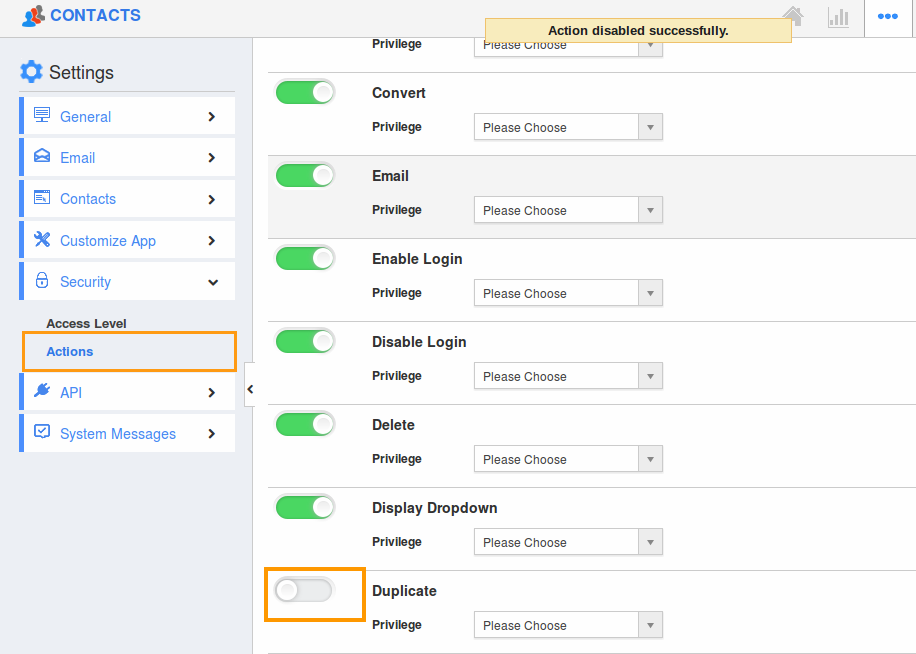916x654 pixels.
Task: Disable the Convert action toggle
Action: pyautogui.click(x=304, y=93)
